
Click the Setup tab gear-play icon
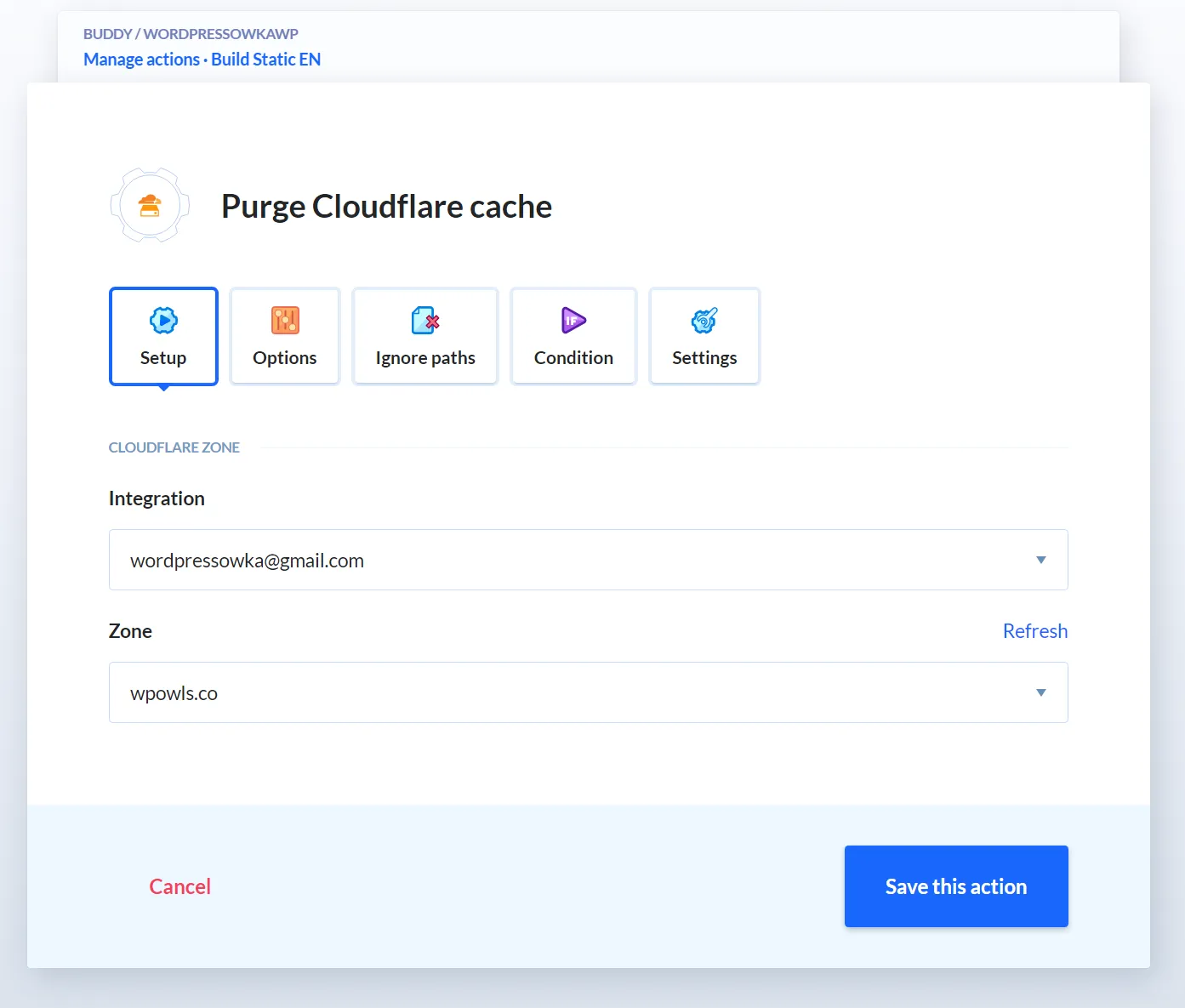pyautogui.click(x=163, y=321)
